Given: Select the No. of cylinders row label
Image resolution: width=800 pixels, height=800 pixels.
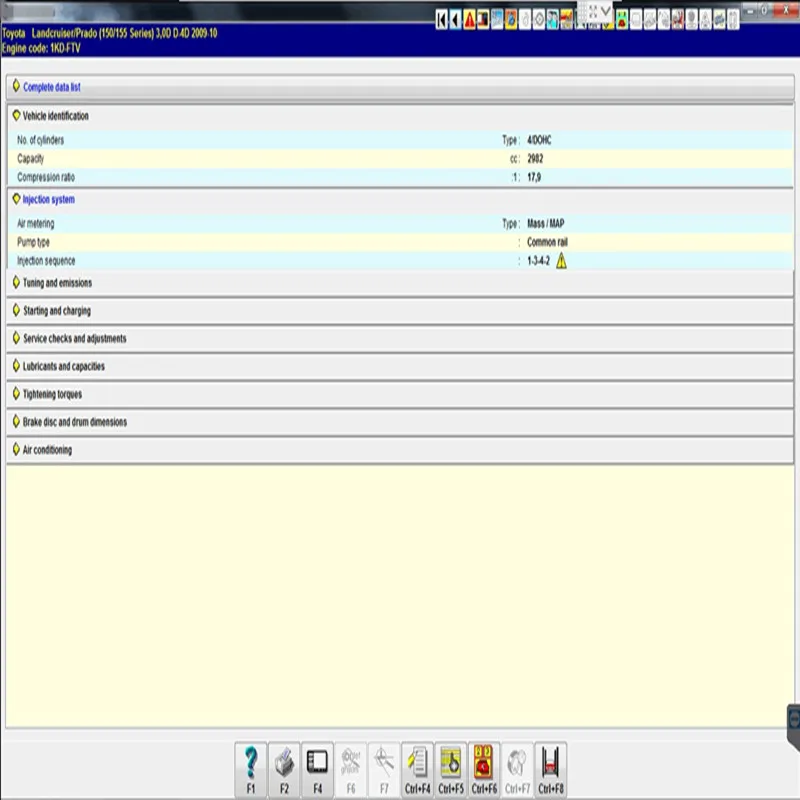Looking at the screenshot, I should (x=40, y=140).
